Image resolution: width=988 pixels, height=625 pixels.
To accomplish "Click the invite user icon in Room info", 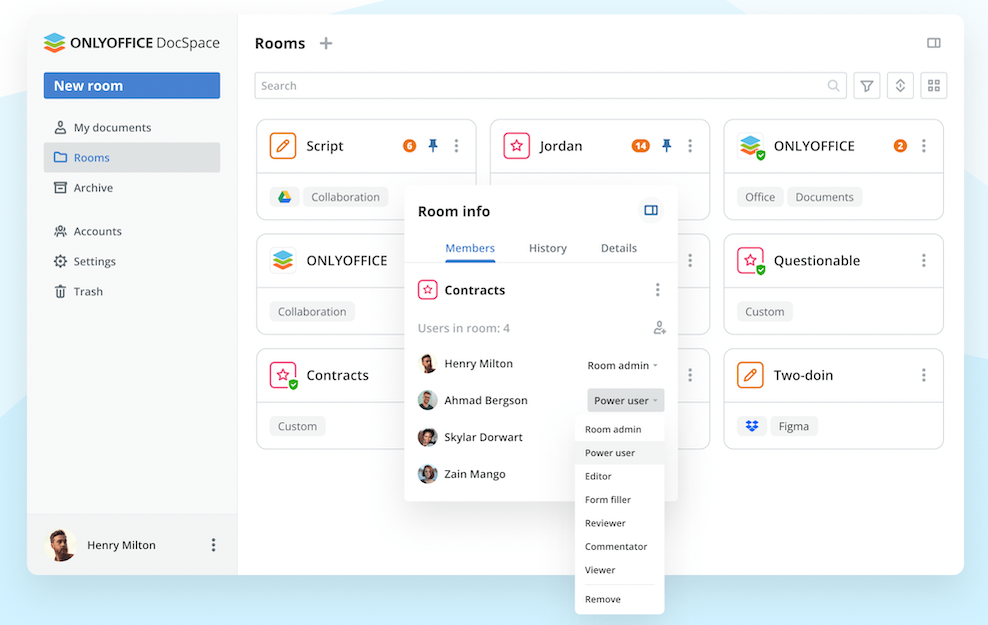I will [x=658, y=327].
